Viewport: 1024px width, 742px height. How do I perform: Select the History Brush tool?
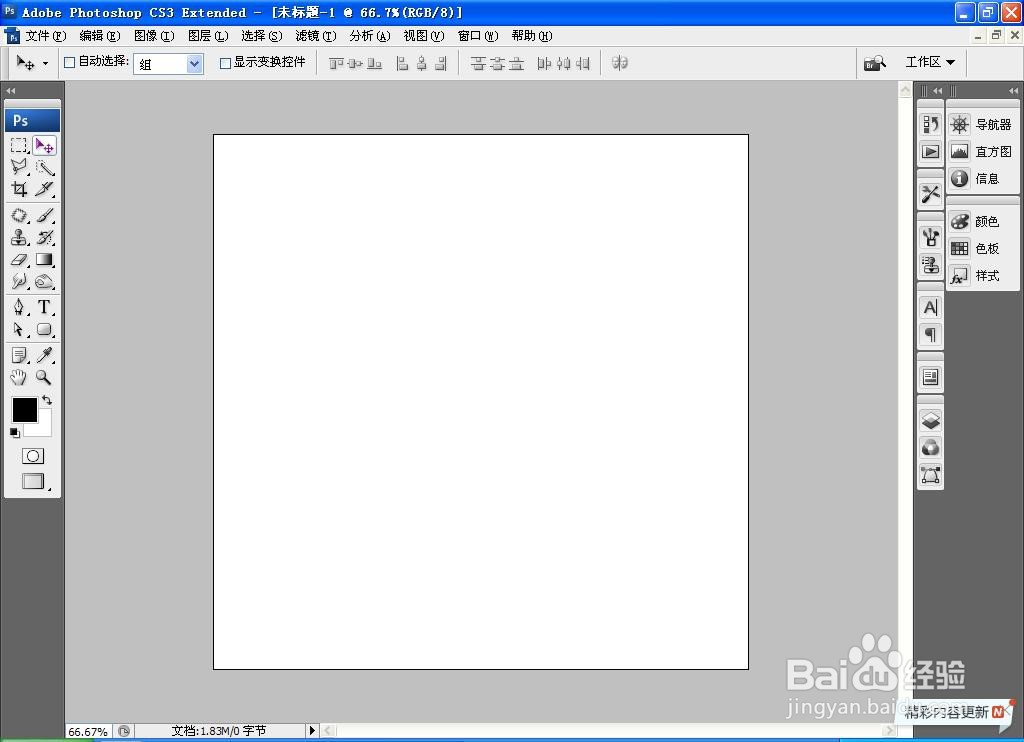pyautogui.click(x=44, y=237)
